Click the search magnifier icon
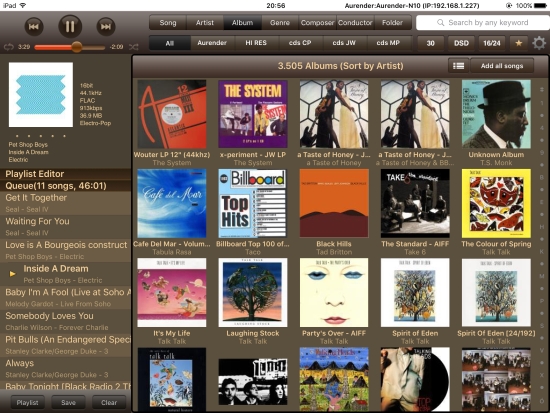The width and height of the screenshot is (550, 413). pyautogui.click(x=440, y=23)
